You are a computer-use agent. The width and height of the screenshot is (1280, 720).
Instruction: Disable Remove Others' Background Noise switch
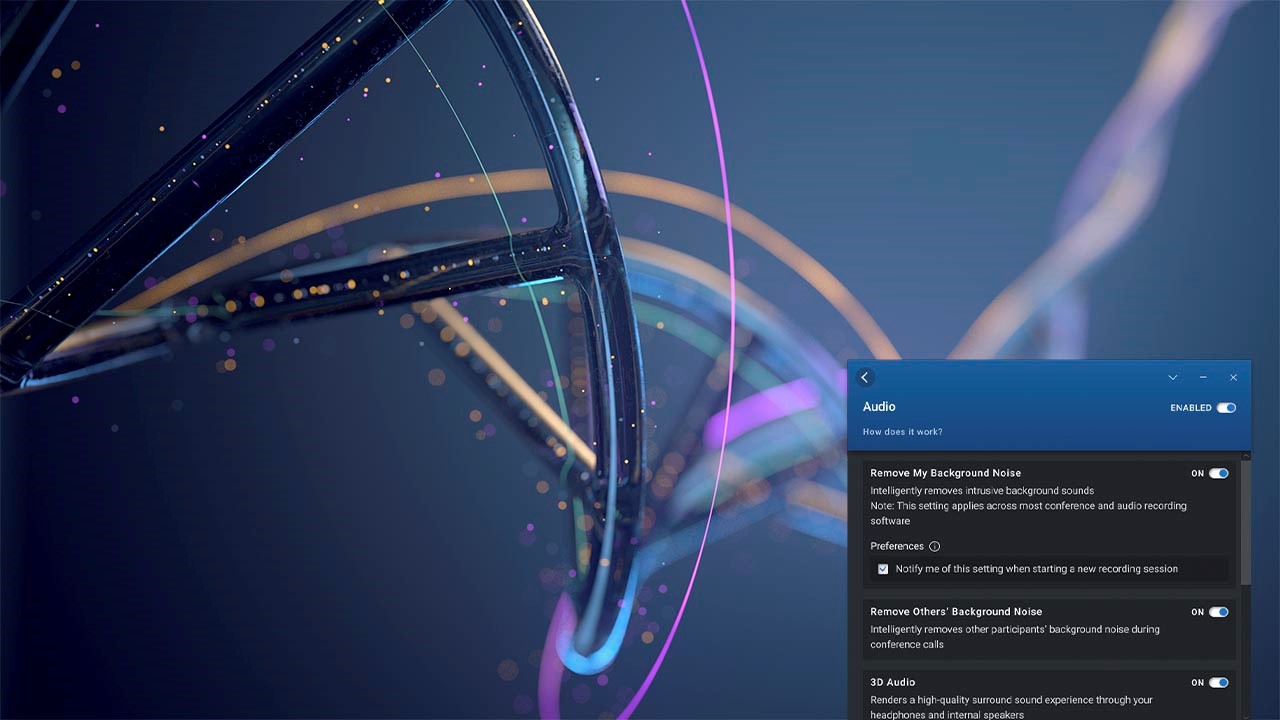tap(1218, 612)
